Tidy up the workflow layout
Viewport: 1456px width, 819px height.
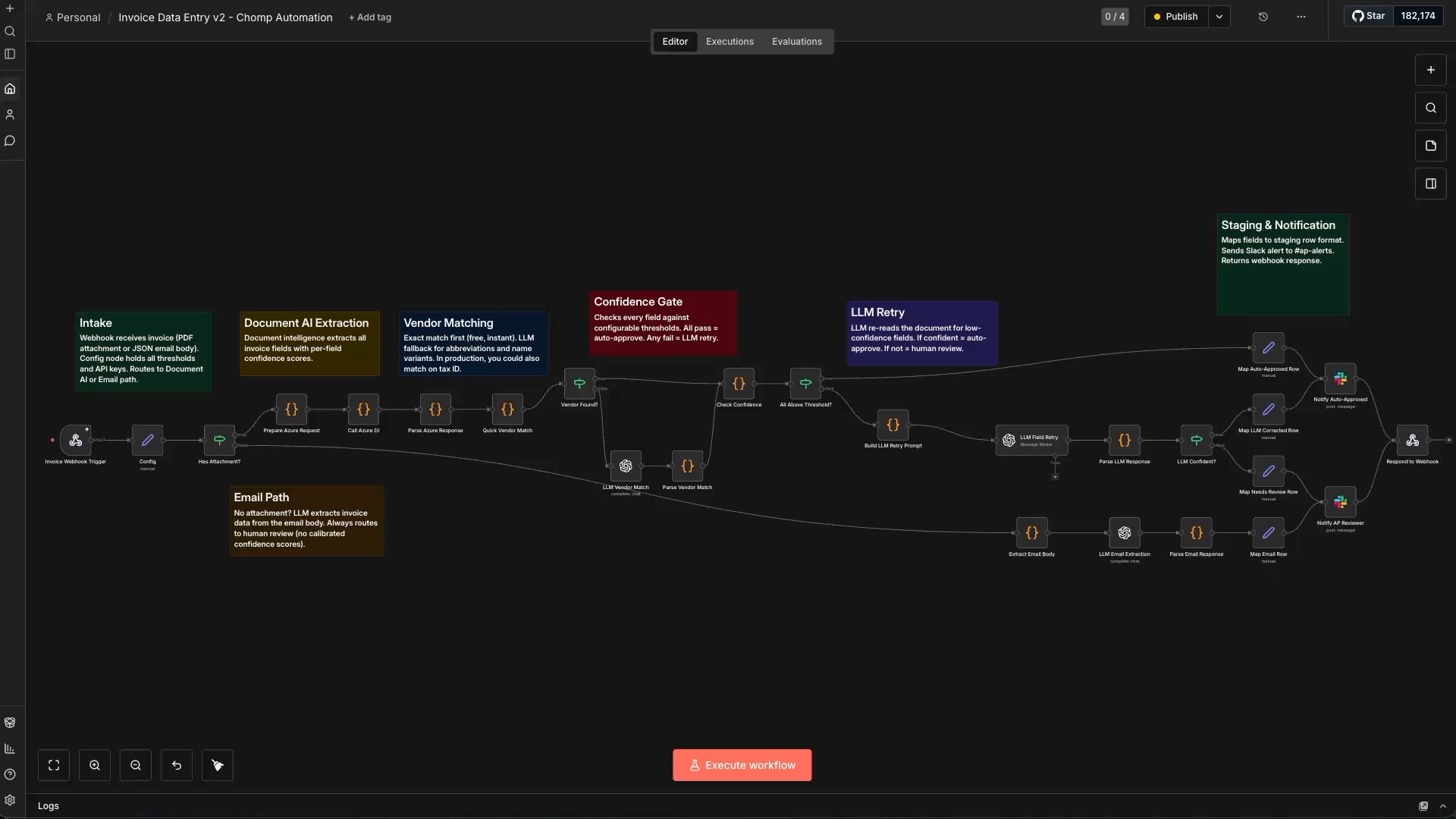pos(218,765)
